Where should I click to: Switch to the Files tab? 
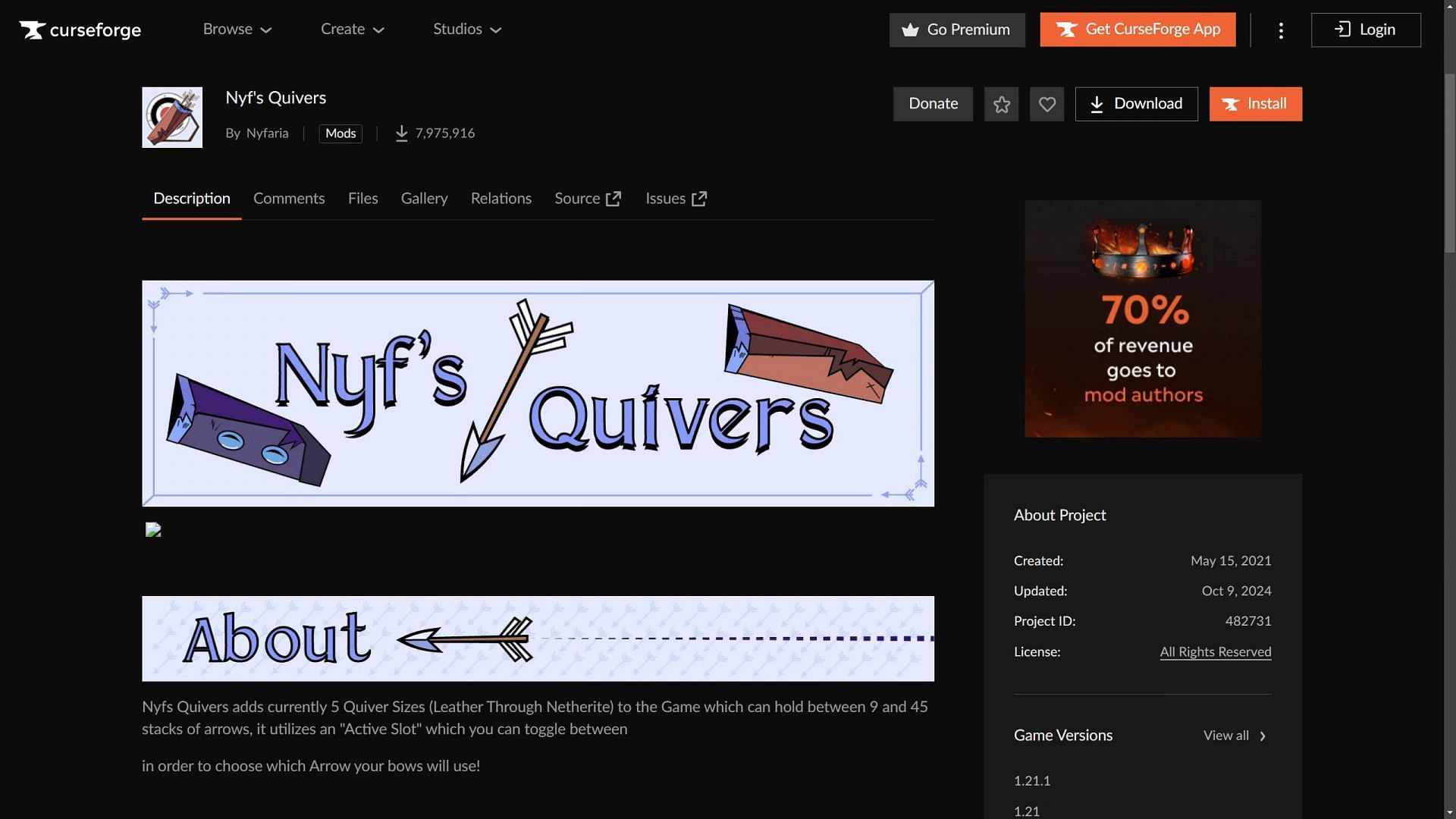coord(362,199)
